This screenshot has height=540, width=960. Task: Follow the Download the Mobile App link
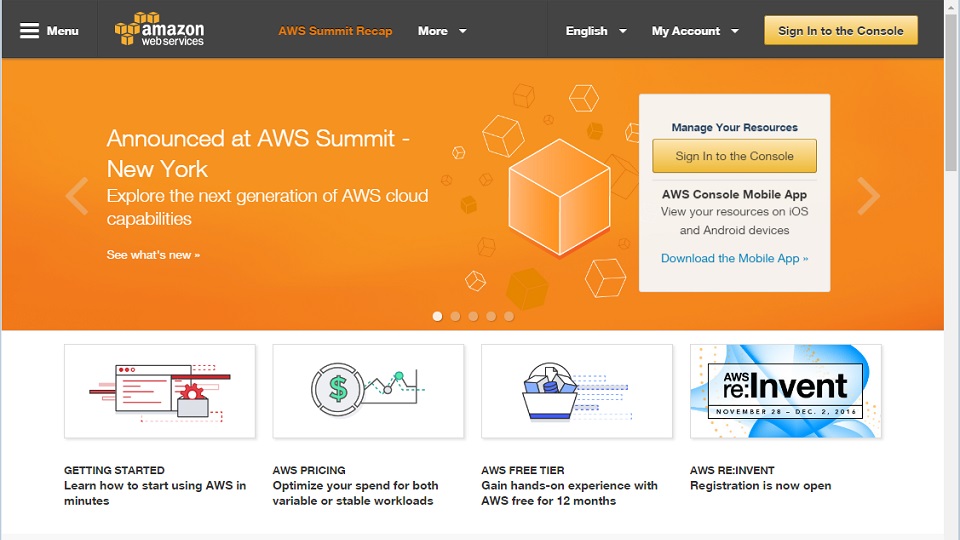734,258
